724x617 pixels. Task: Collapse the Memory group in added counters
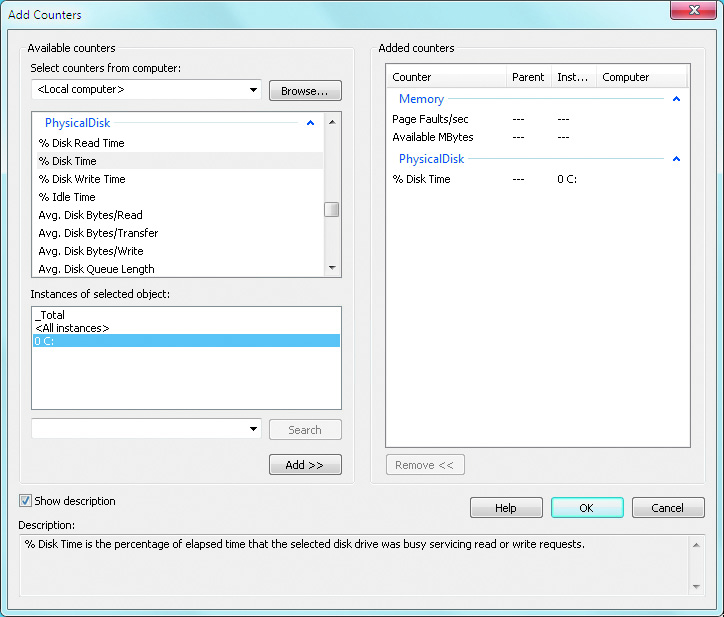point(676,99)
